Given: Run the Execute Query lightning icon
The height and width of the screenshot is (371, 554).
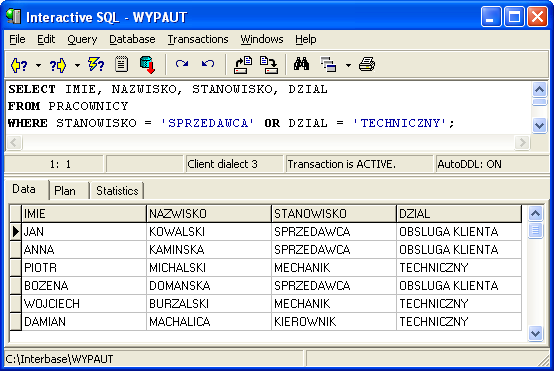Looking at the screenshot, I should [96, 65].
